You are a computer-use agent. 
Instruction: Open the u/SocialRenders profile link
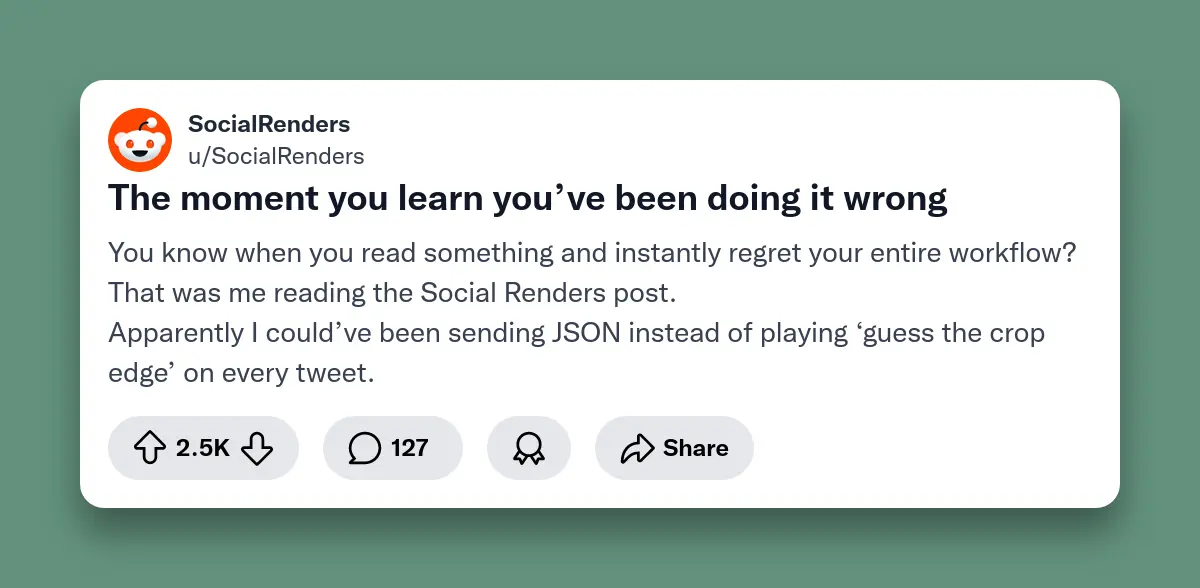276,156
